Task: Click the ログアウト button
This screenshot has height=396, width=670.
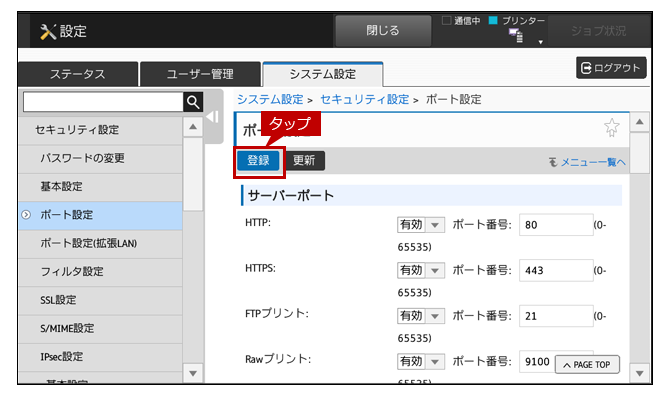Action: (x=611, y=68)
